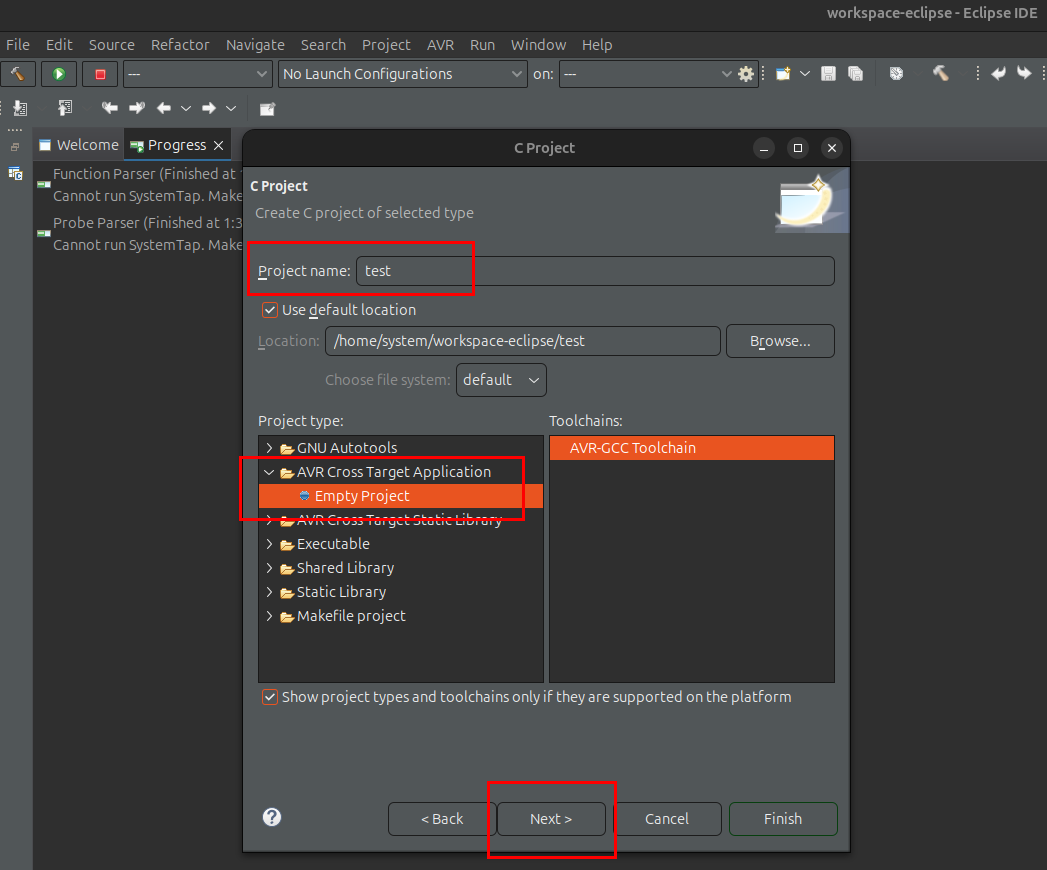Click the Restore icon in left sidebar
This screenshot has width=1047, height=870.
(15, 147)
